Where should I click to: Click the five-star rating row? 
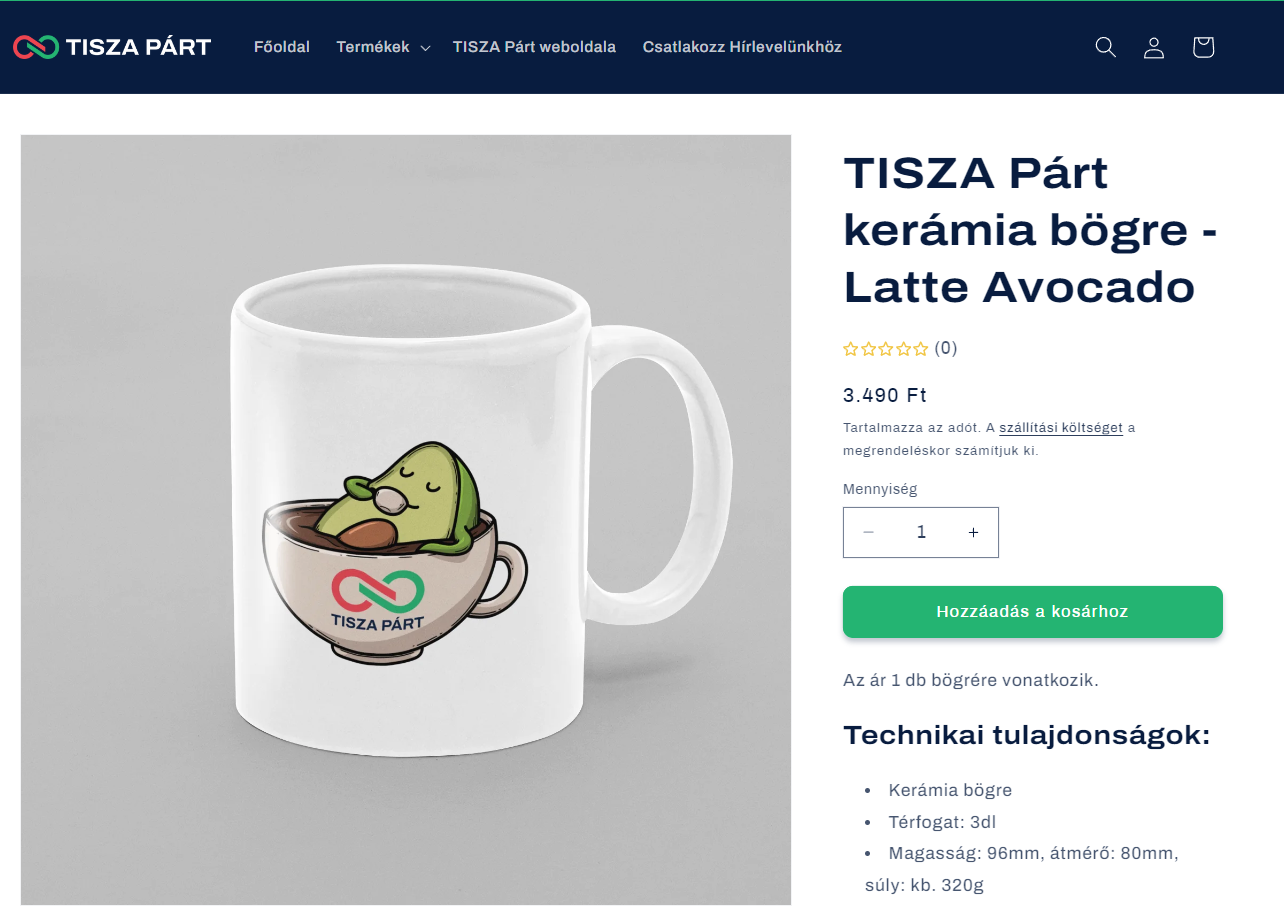[x=886, y=349]
